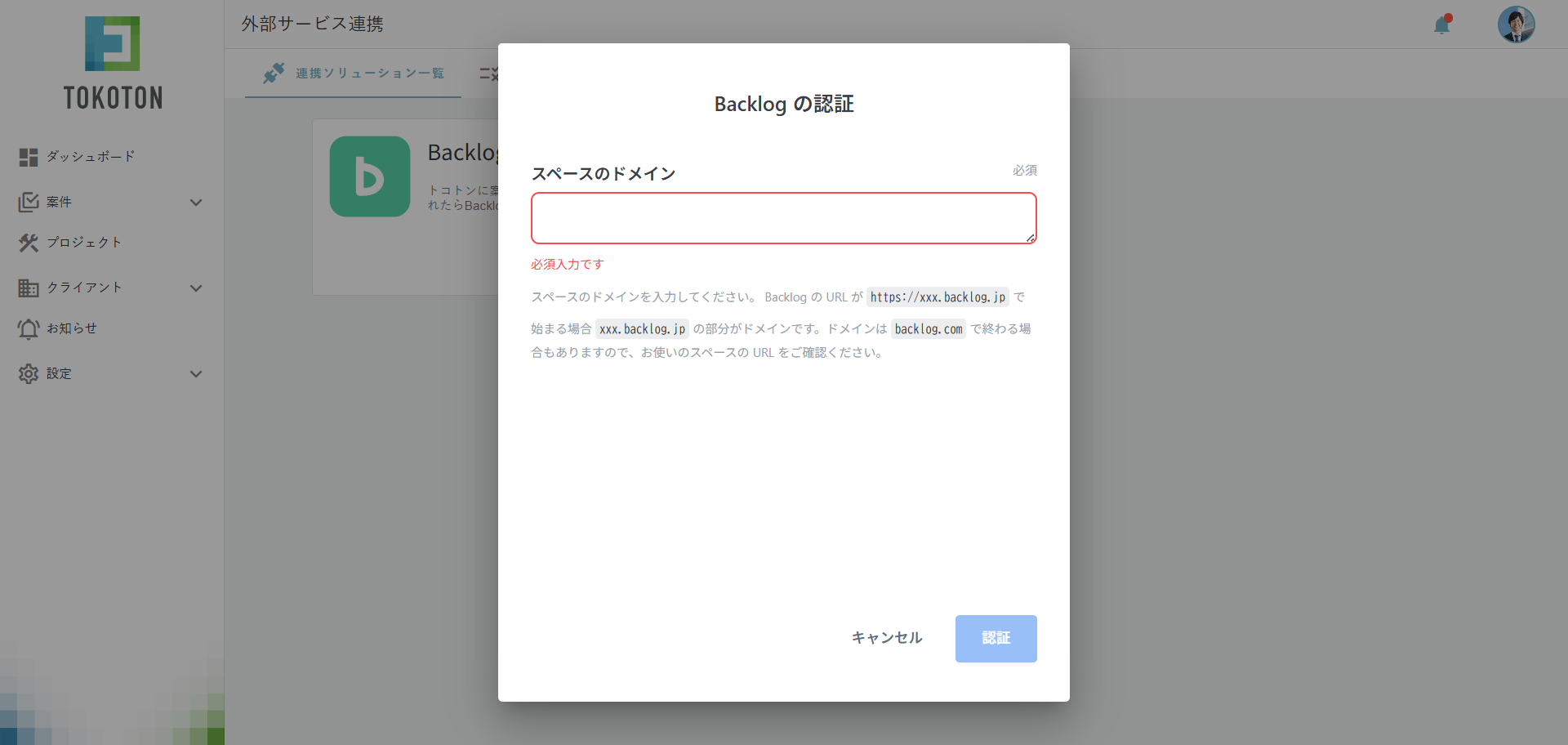Open the お知らせ bell icon in sidebar

pos(29,328)
